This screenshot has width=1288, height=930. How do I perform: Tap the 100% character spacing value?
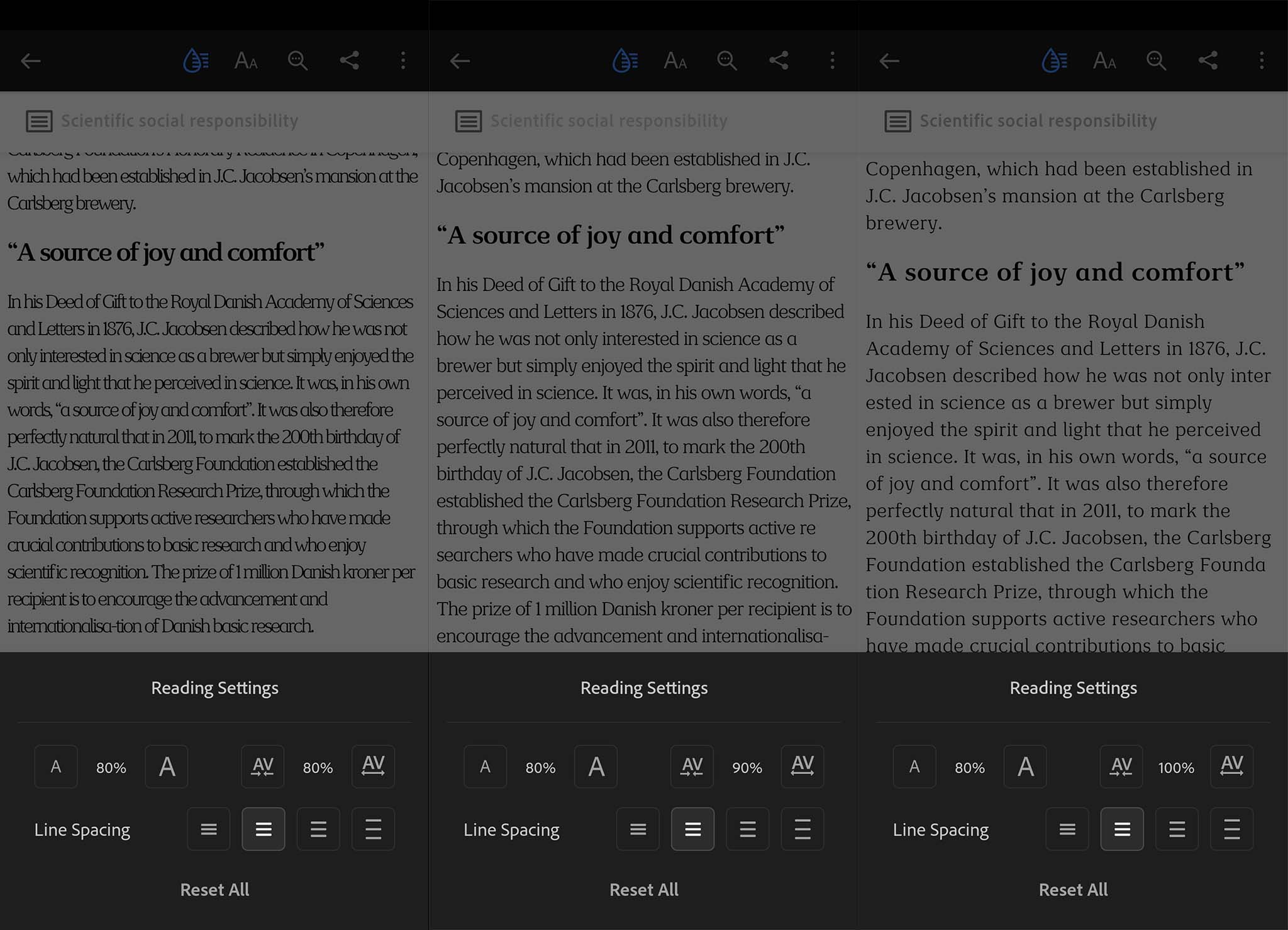pyautogui.click(x=1175, y=767)
